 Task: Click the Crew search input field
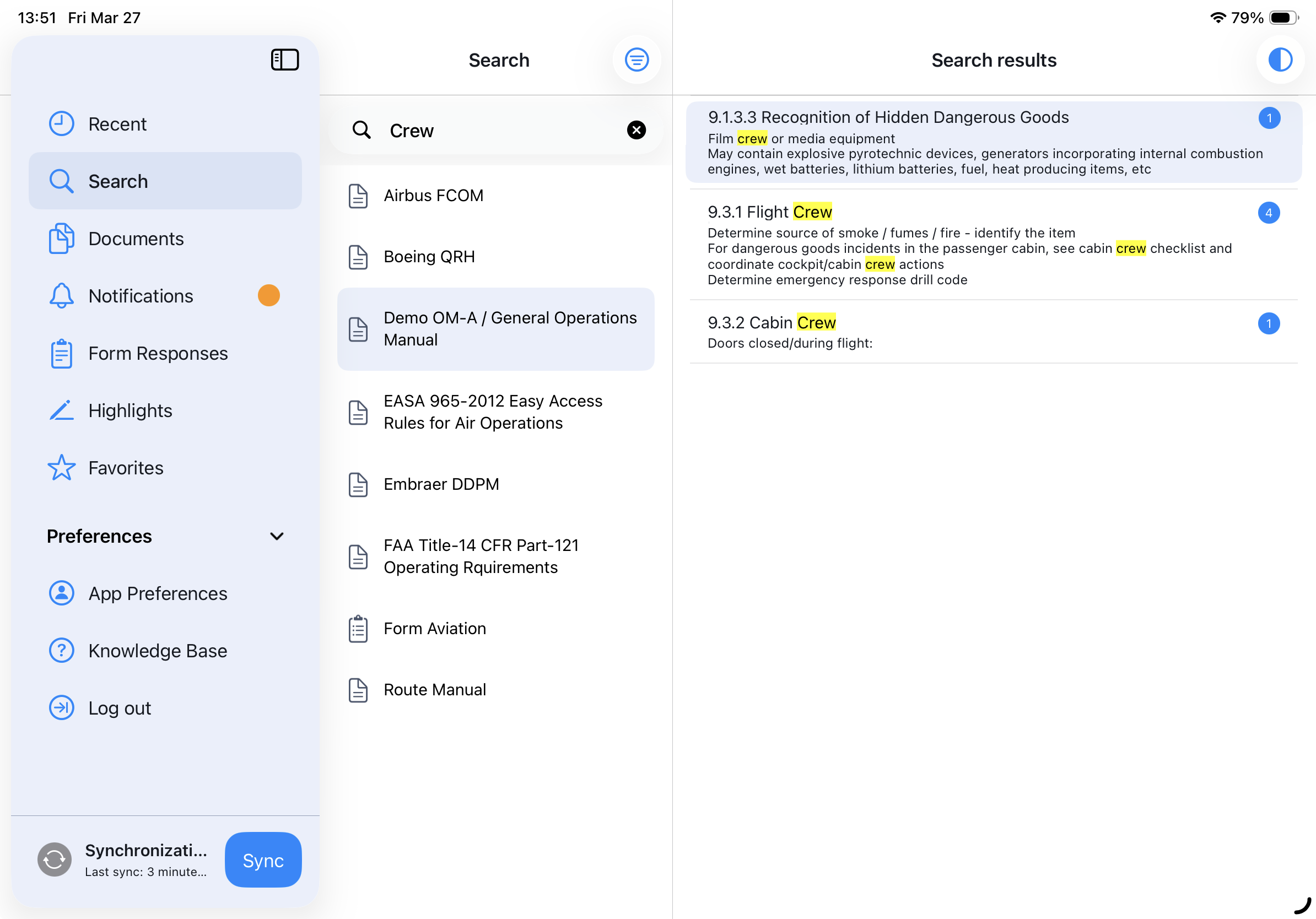(x=499, y=131)
